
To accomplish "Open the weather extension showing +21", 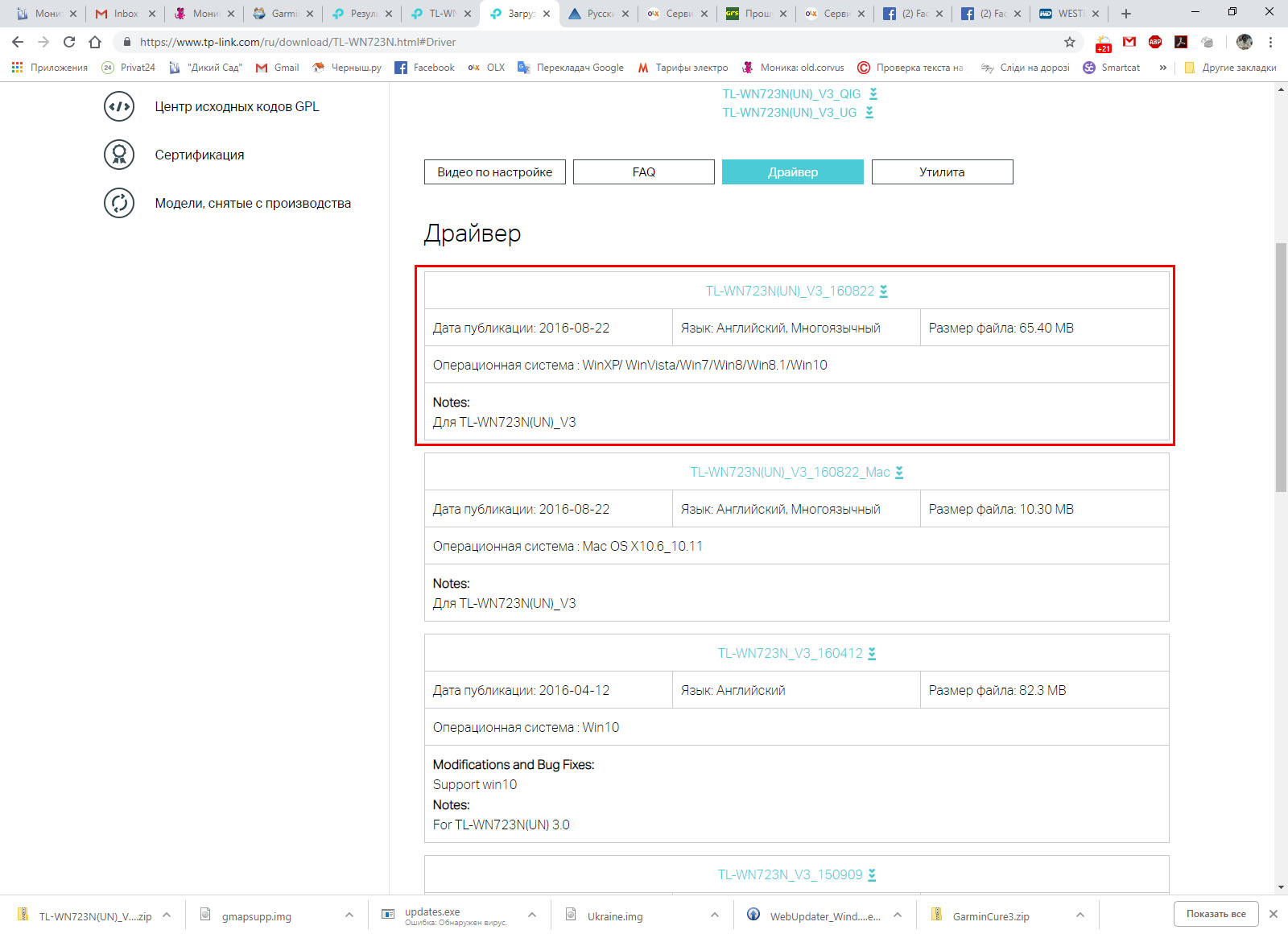I will pos(1104,43).
